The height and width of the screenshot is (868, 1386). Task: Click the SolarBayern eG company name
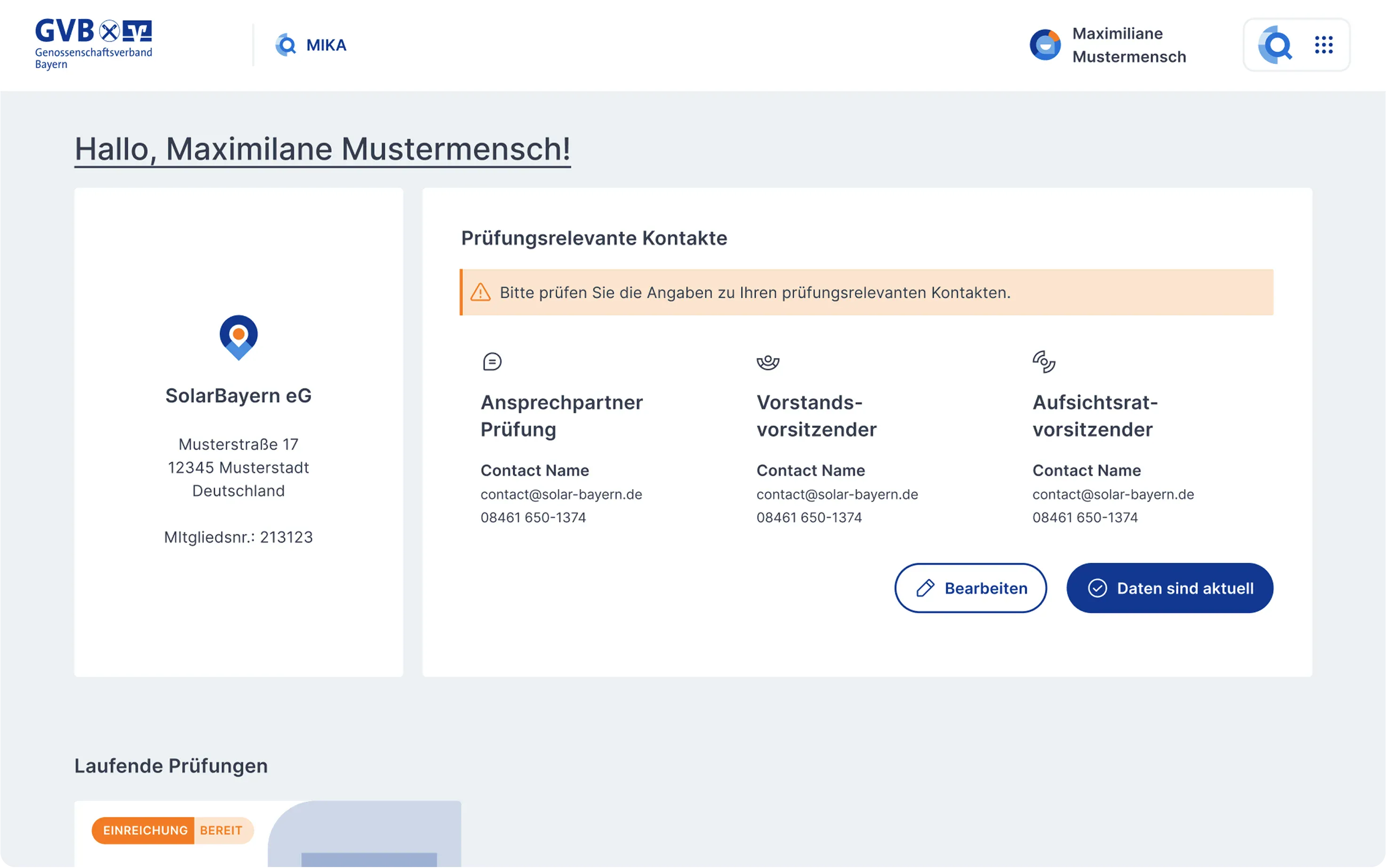239,395
